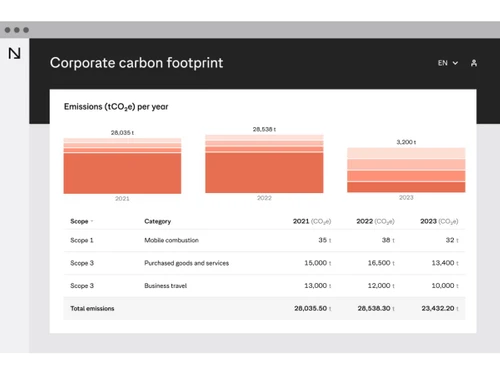Viewport: 500px width, 375px height.
Task: Click the Scope 3 cell beside Purchased goods
Action: 82,263
